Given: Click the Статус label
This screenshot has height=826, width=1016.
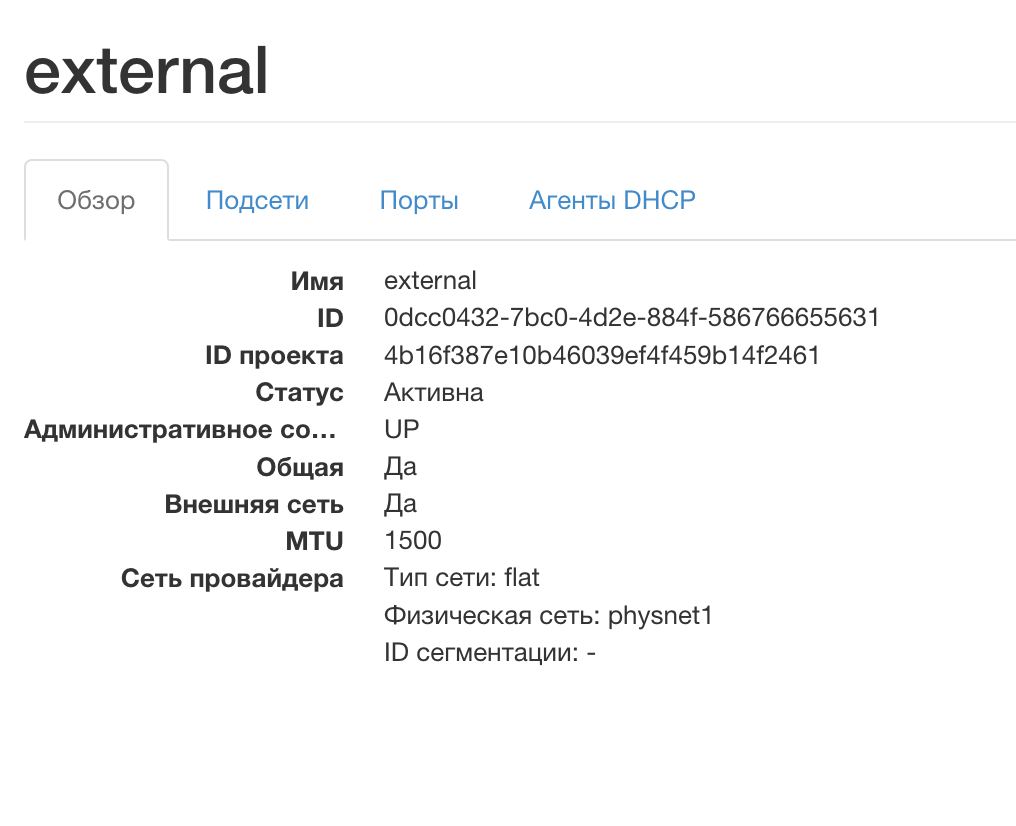Looking at the screenshot, I should coord(299,393).
